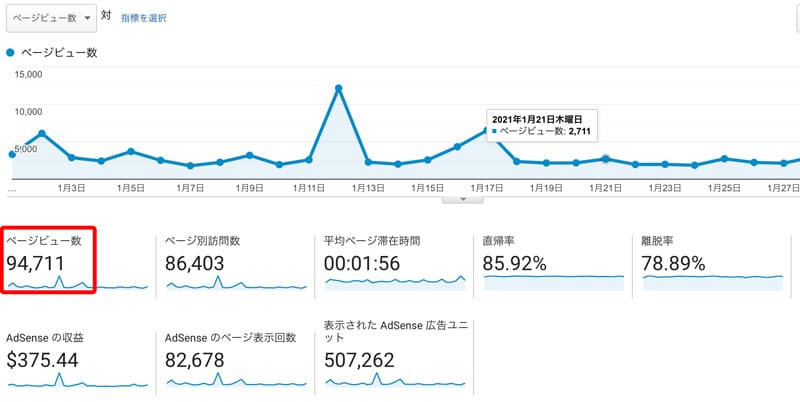Viewport: 800px width, 402px height.
Task: Open the ページビュー数 metric dropdown
Action: (51, 18)
